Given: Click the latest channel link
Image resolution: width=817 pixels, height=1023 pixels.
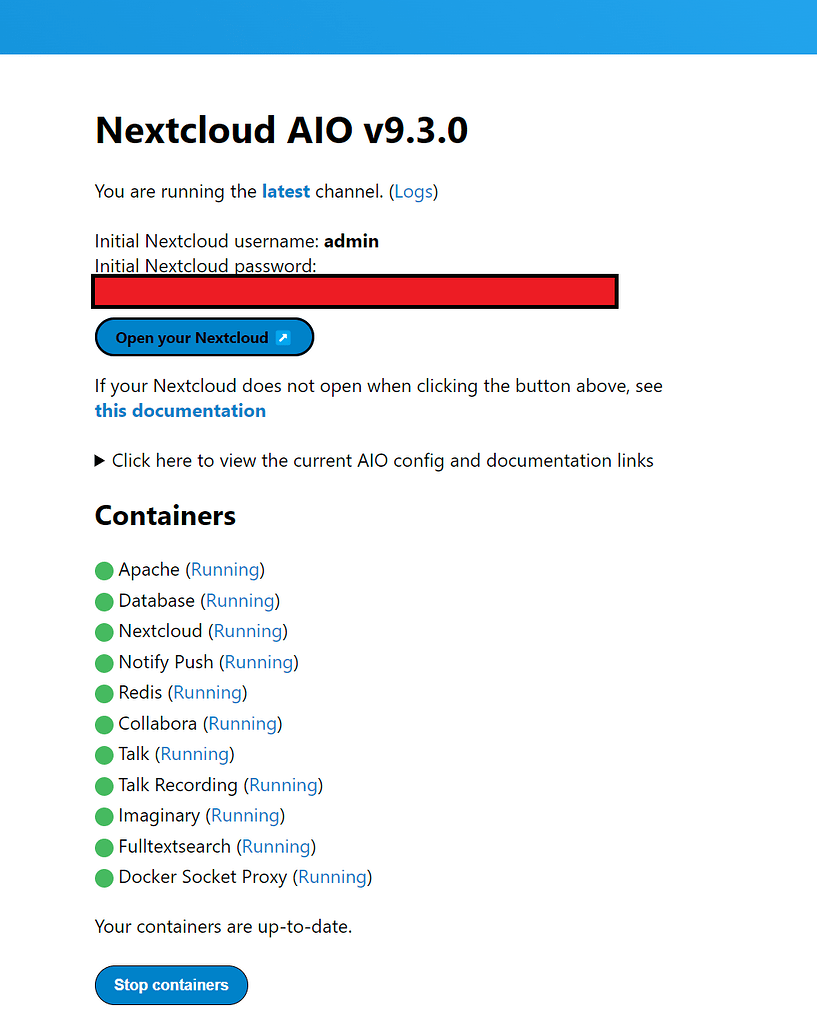Looking at the screenshot, I should coord(286,191).
